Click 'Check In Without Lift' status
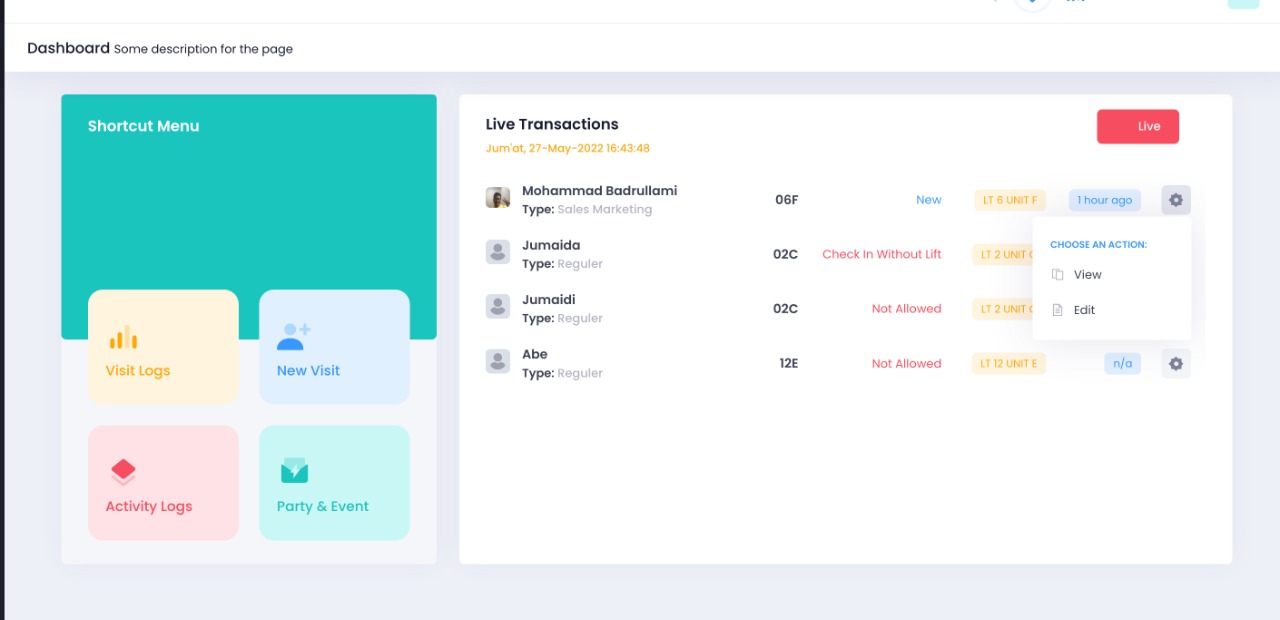The width and height of the screenshot is (1280, 620). pyautogui.click(x=882, y=254)
